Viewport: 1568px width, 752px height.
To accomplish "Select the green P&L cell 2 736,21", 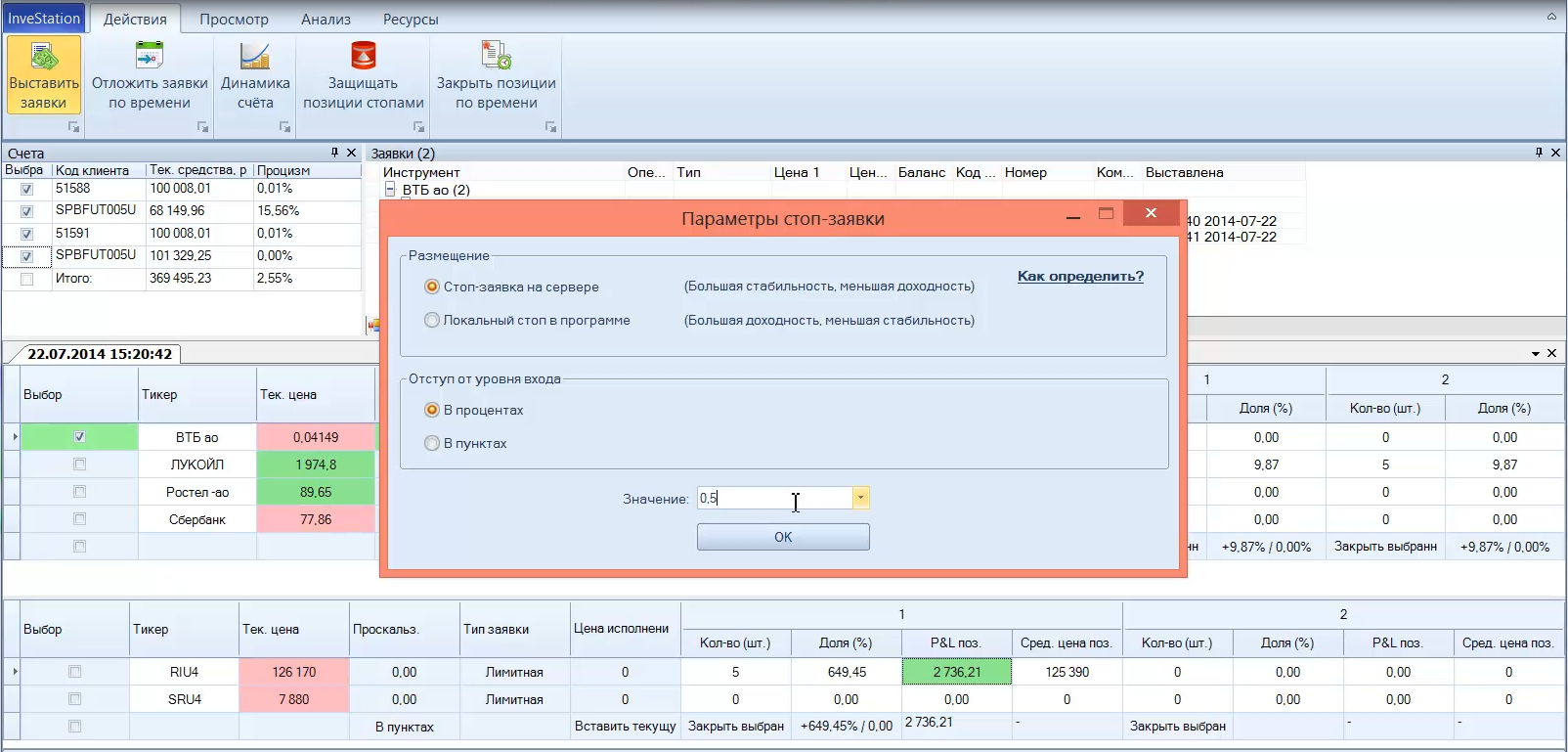I will (x=957, y=672).
